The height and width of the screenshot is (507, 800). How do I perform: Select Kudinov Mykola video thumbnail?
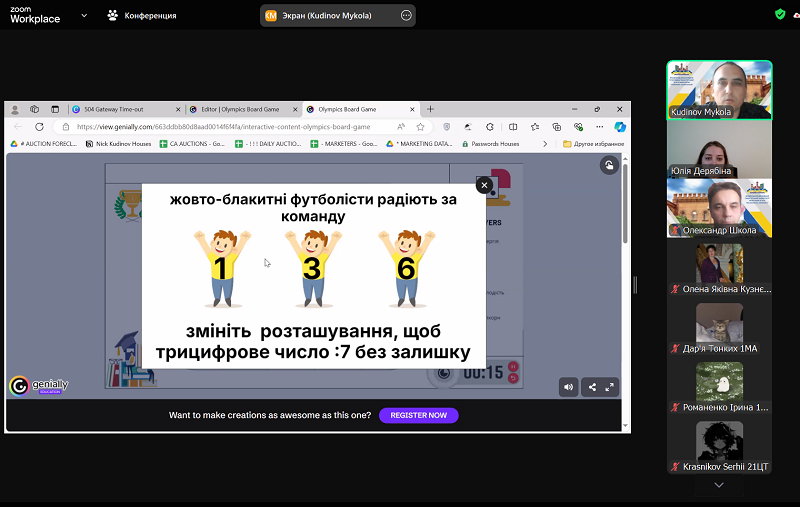click(719, 90)
